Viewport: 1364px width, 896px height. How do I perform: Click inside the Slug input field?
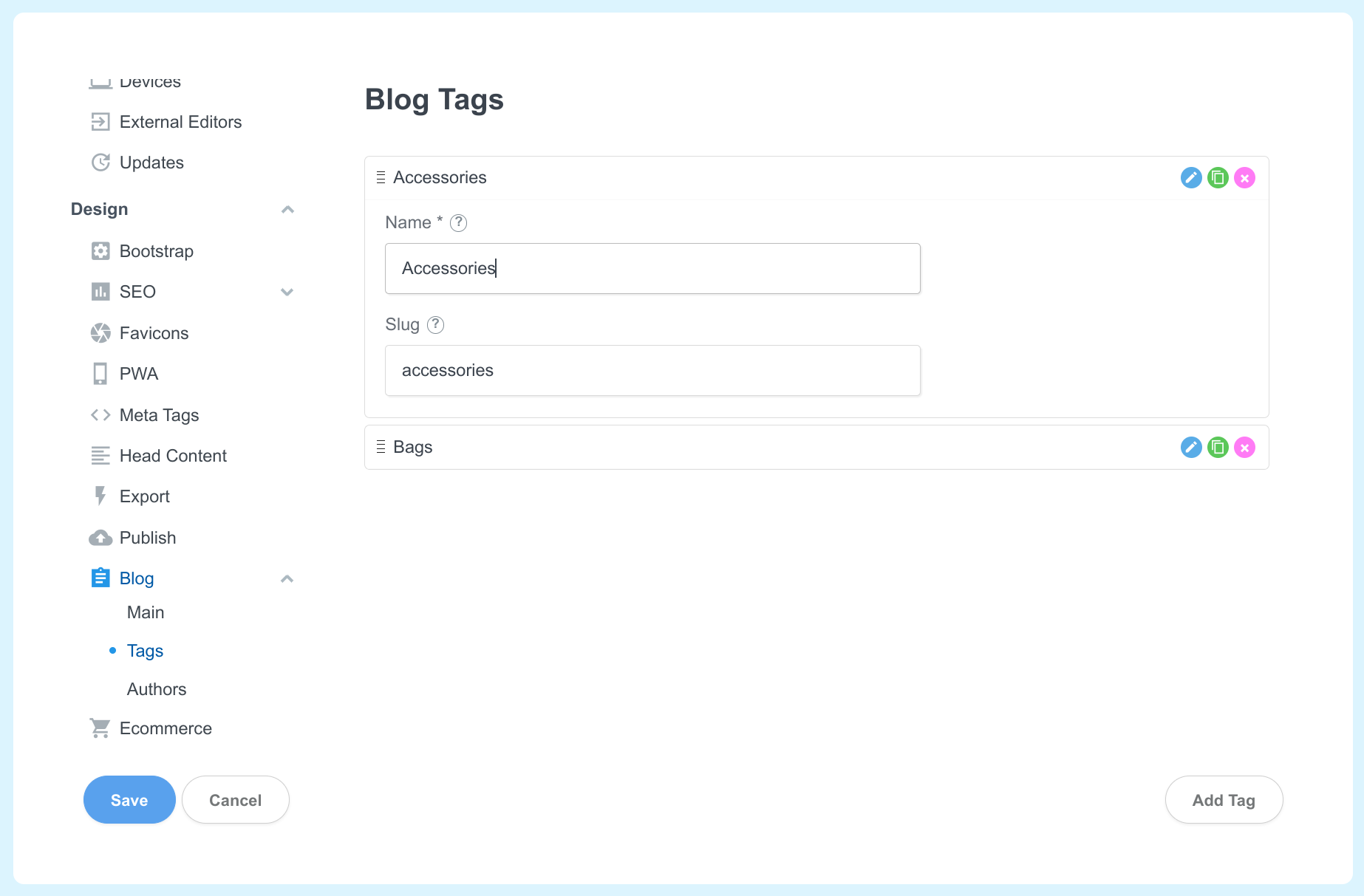point(652,370)
